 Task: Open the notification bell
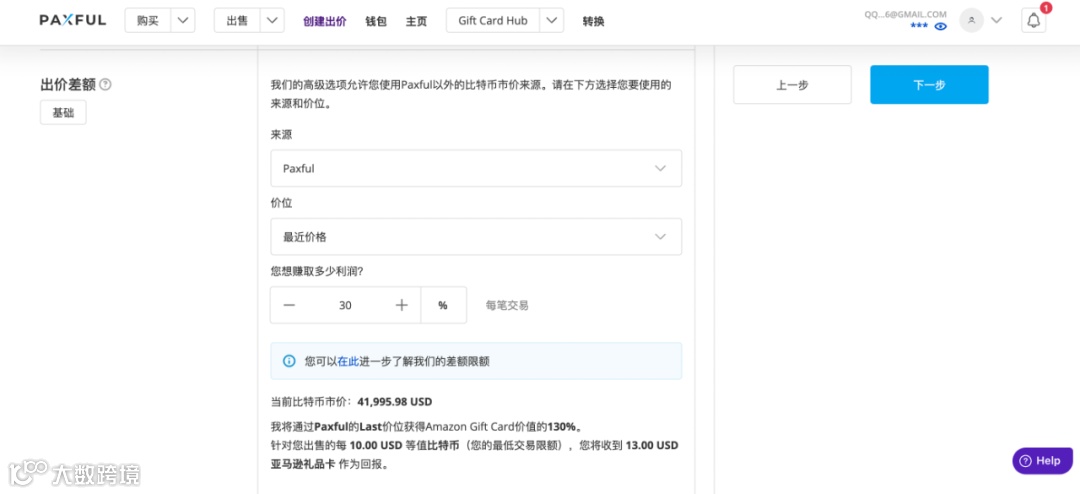coord(1033,21)
